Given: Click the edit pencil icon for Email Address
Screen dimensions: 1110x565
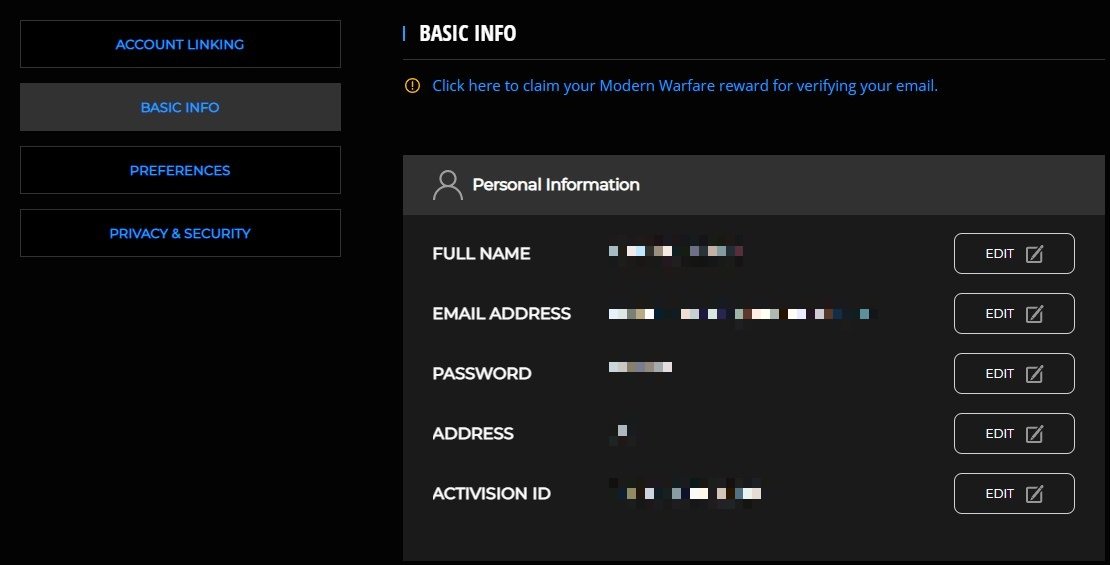Looking at the screenshot, I should pyautogui.click(x=1035, y=314).
